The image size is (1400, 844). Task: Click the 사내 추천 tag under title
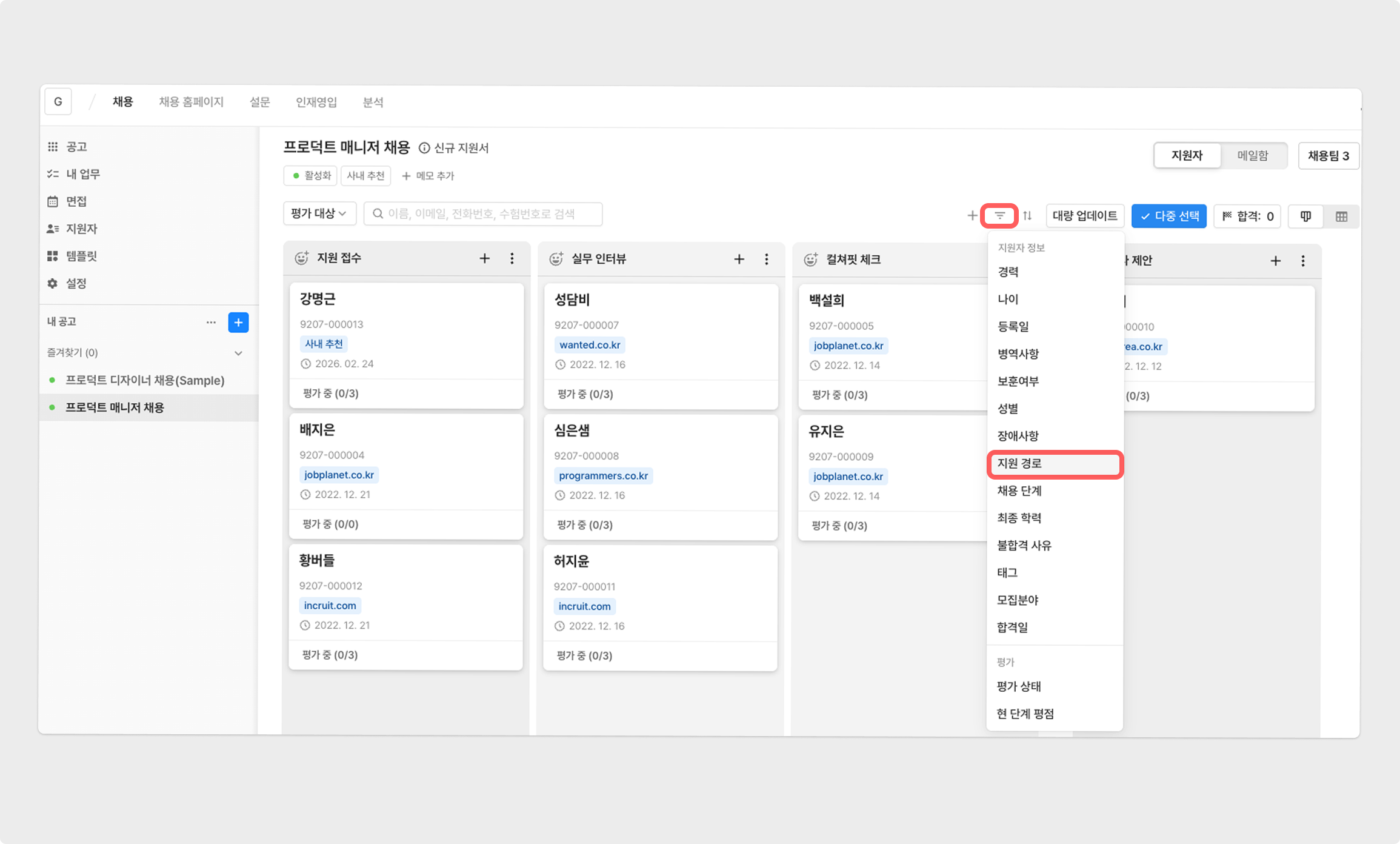(365, 176)
